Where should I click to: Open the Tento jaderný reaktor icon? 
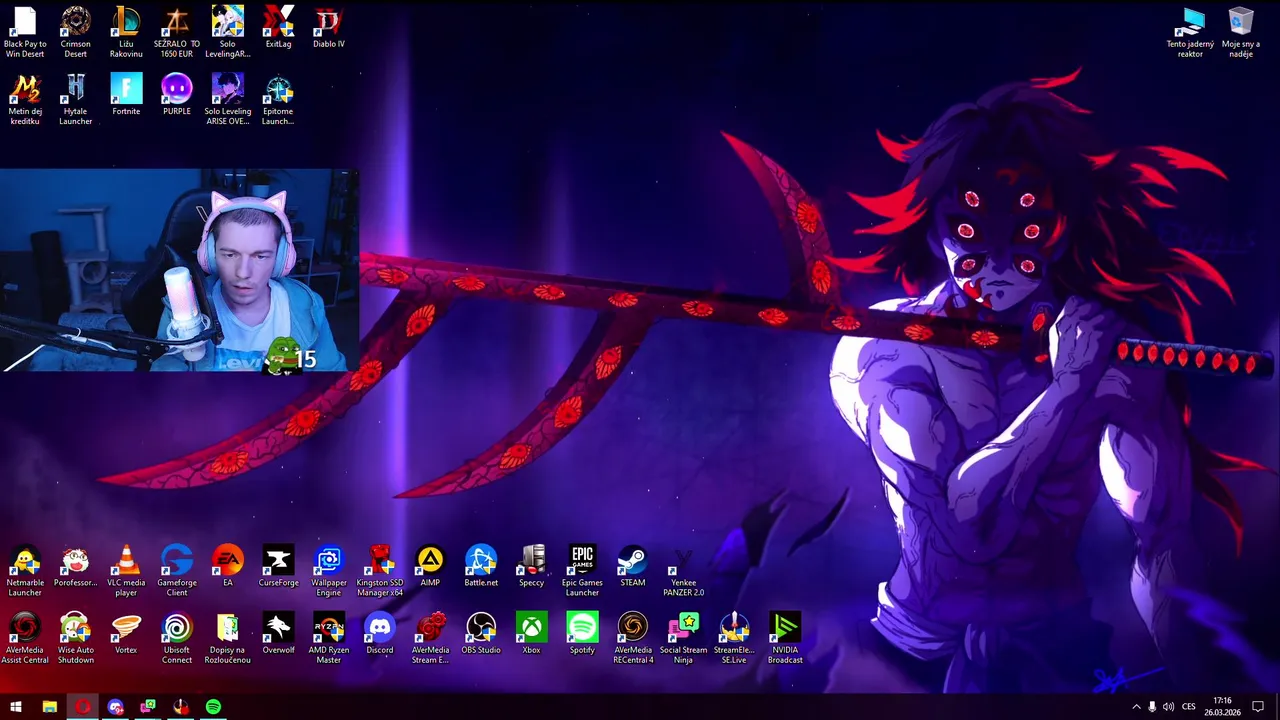point(1190,31)
